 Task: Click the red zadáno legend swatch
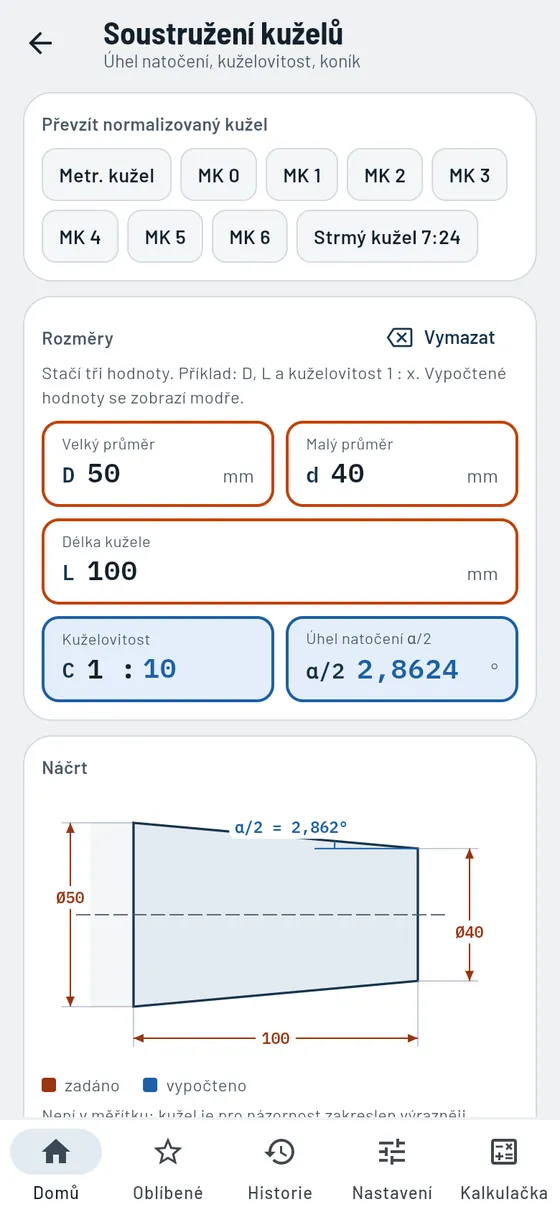tap(49, 1085)
